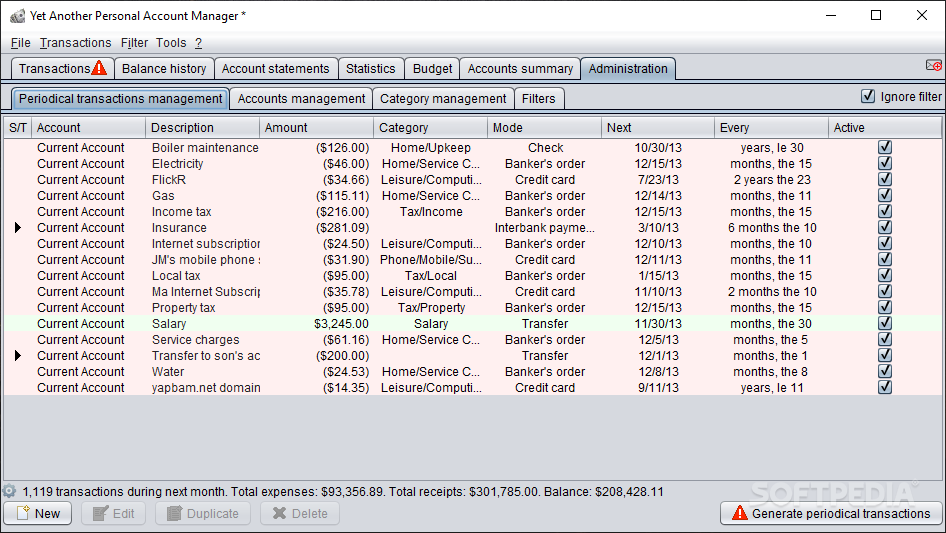
Task: Click the mail alert icon at top right
Action: [x=933, y=65]
